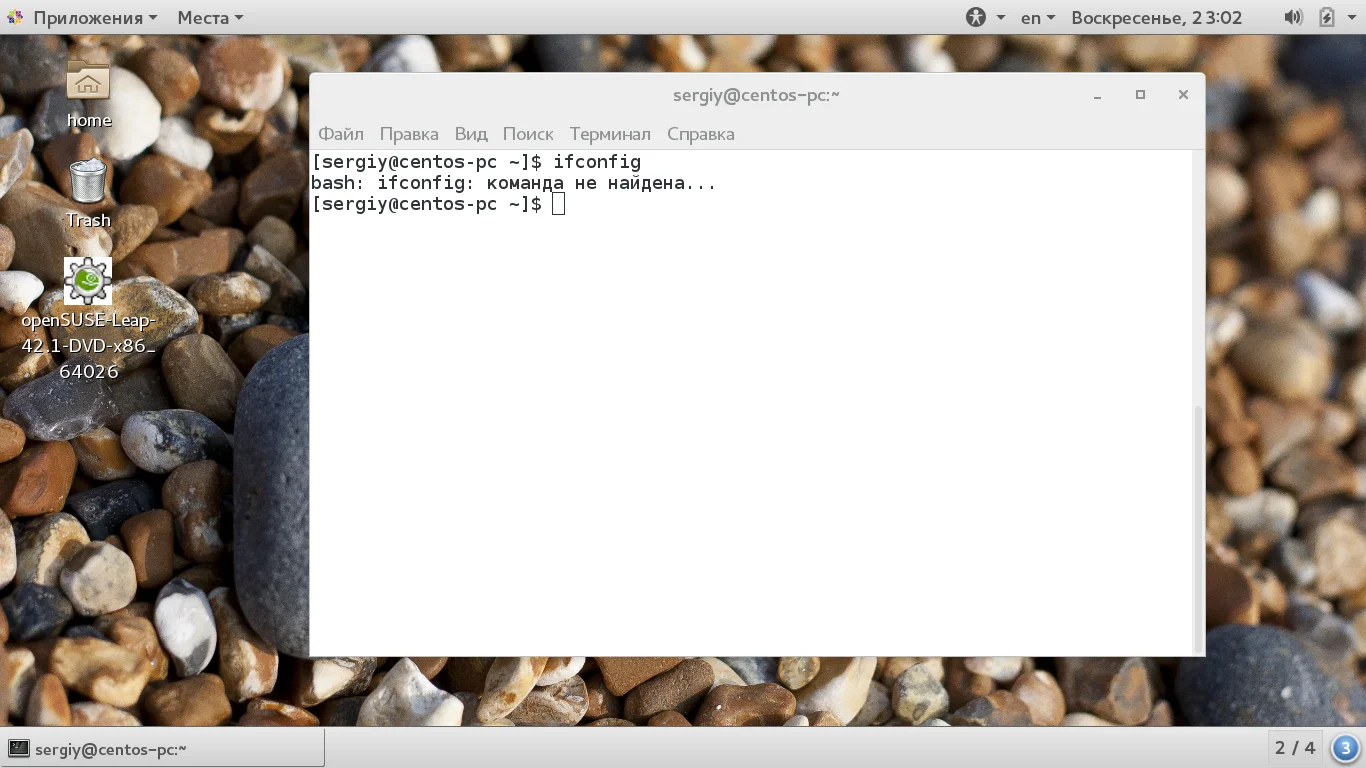Click the notification counter badge showing 3
The height and width of the screenshot is (768, 1366).
1346,747
